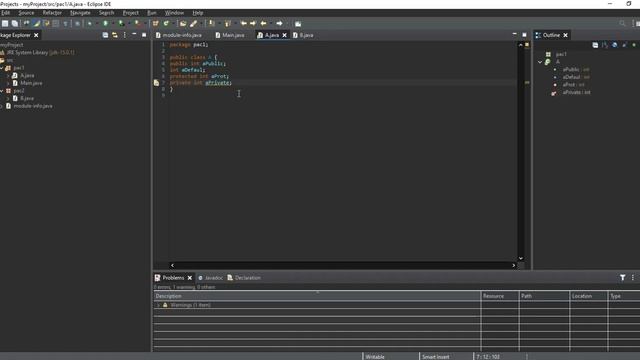
Task: Open the Window menu
Action: click(174, 13)
